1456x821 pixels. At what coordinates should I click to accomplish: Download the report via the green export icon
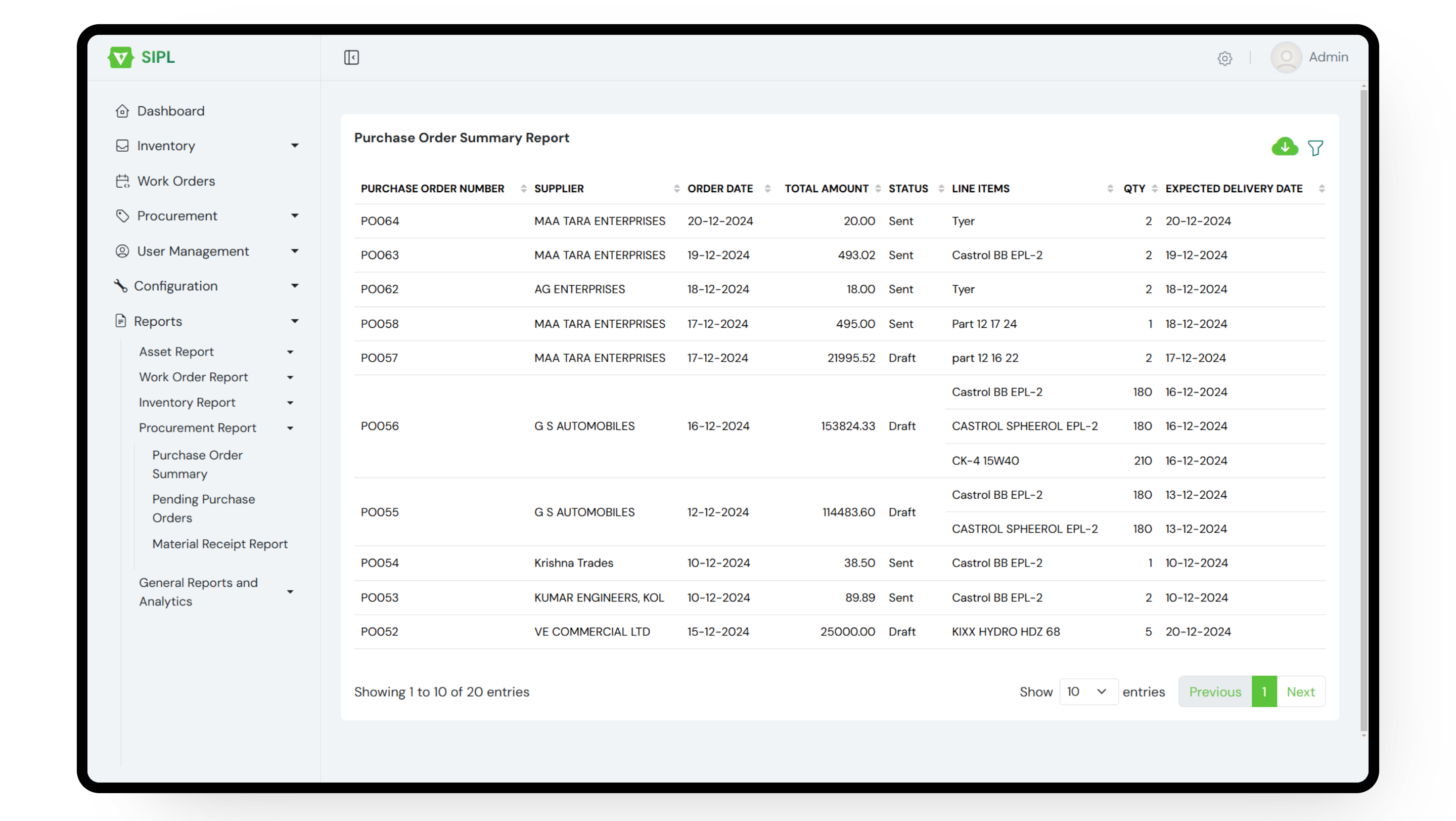click(x=1285, y=147)
